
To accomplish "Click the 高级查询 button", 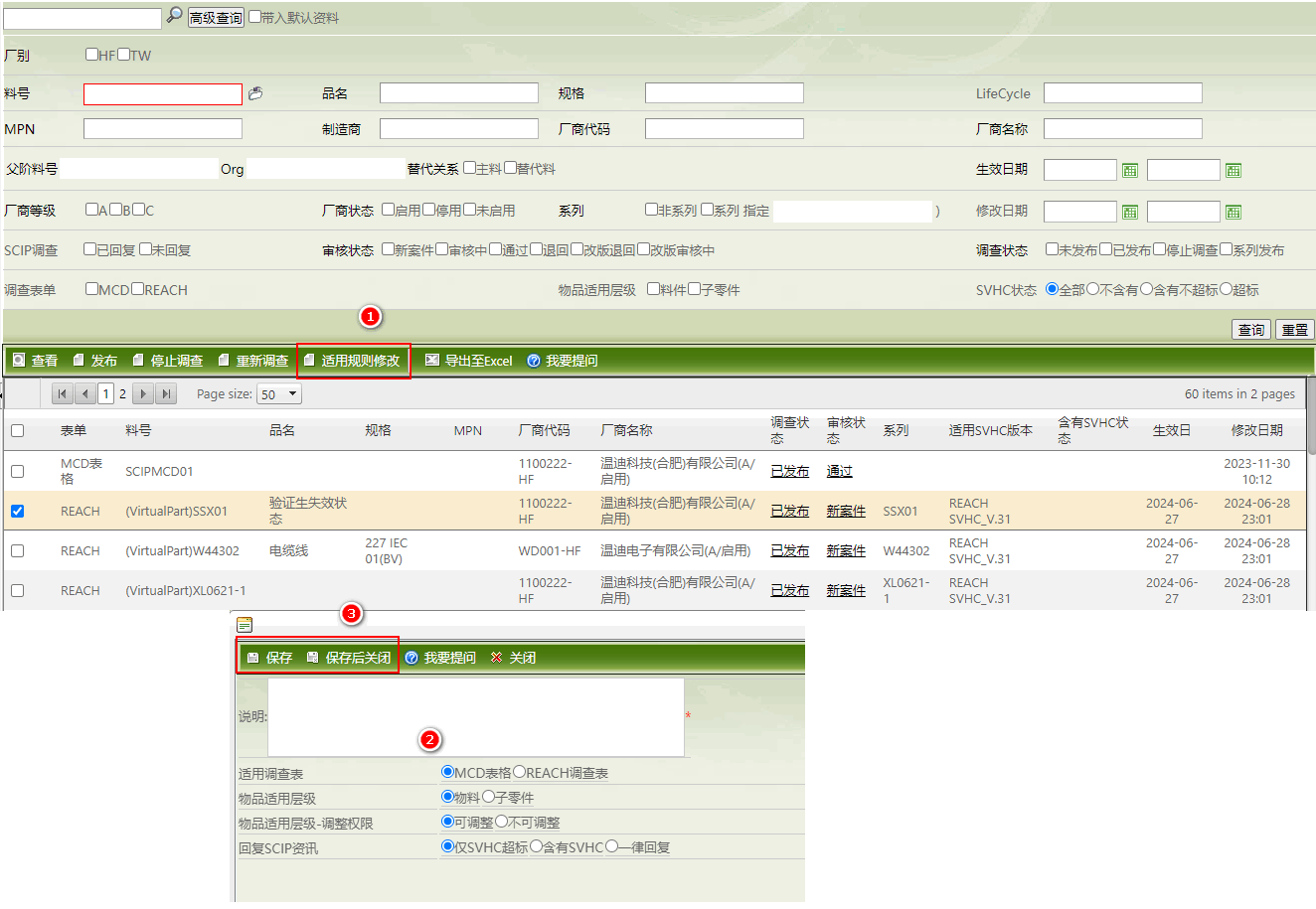I will [x=216, y=18].
